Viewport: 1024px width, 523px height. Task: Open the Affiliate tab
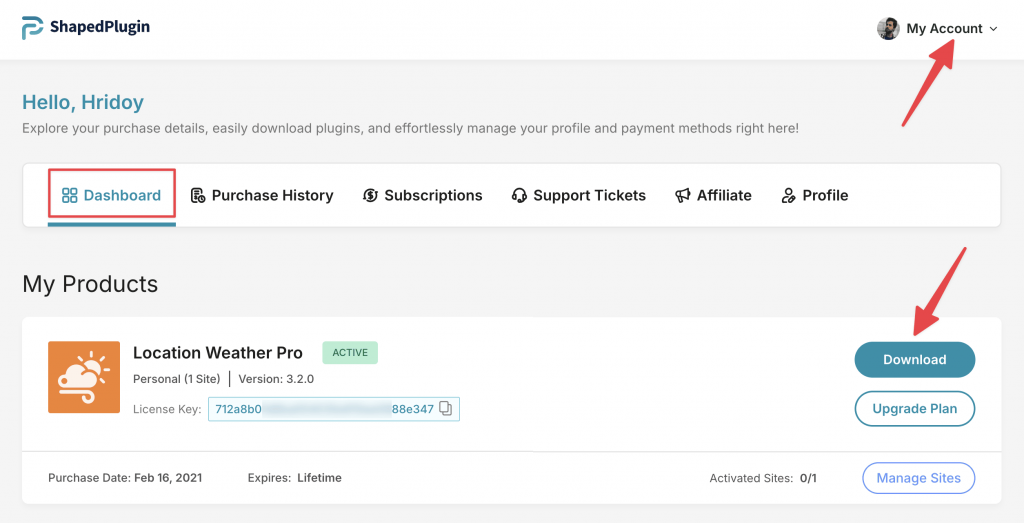(713, 195)
